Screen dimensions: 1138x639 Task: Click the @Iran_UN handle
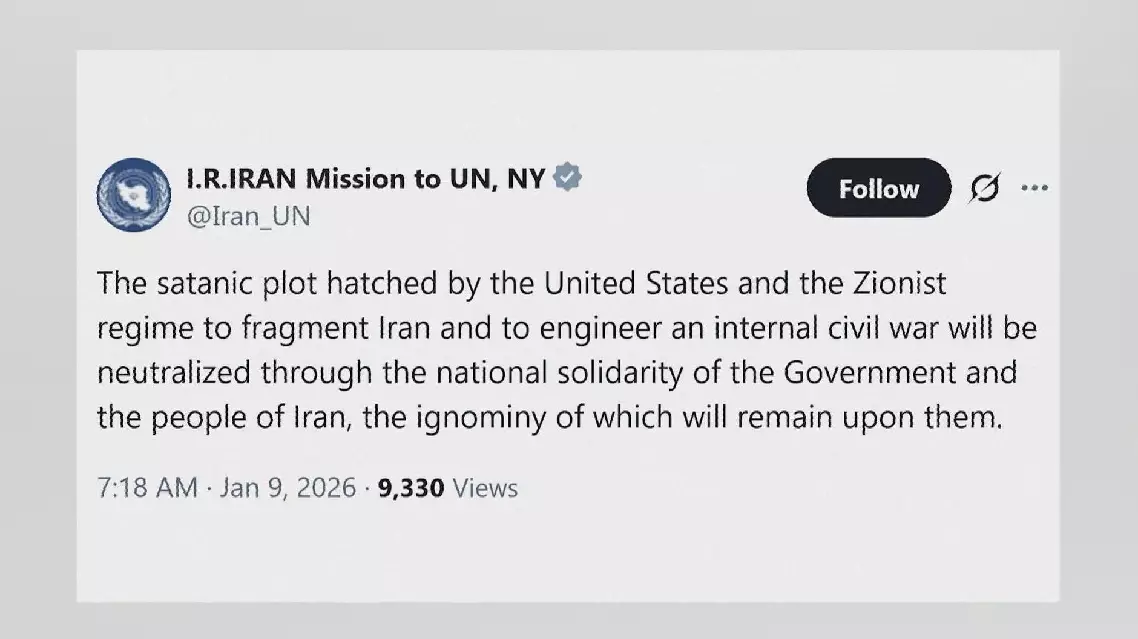[248, 216]
